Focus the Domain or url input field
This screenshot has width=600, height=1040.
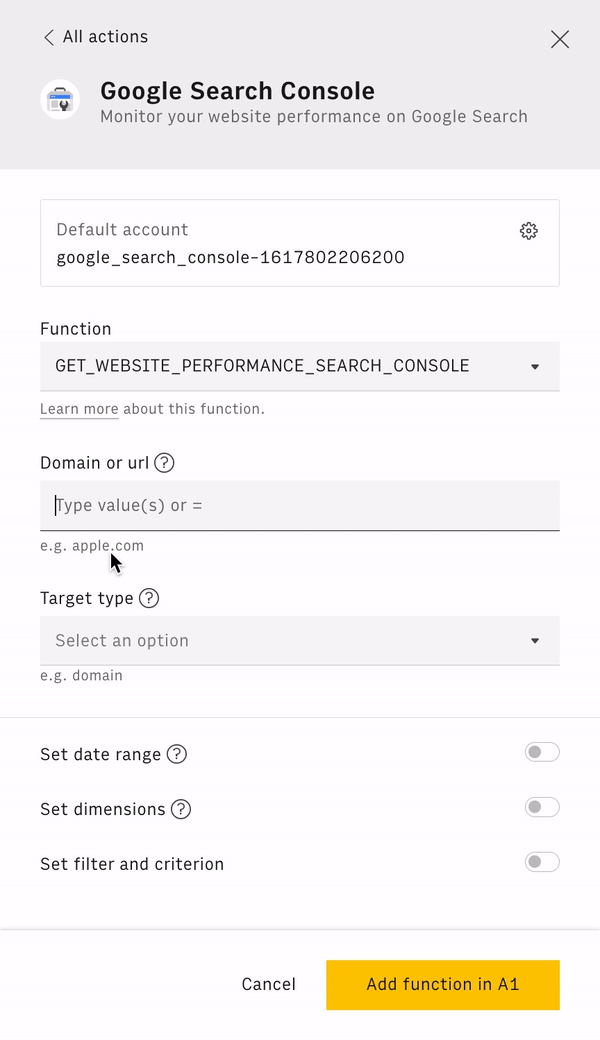tap(300, 506)
